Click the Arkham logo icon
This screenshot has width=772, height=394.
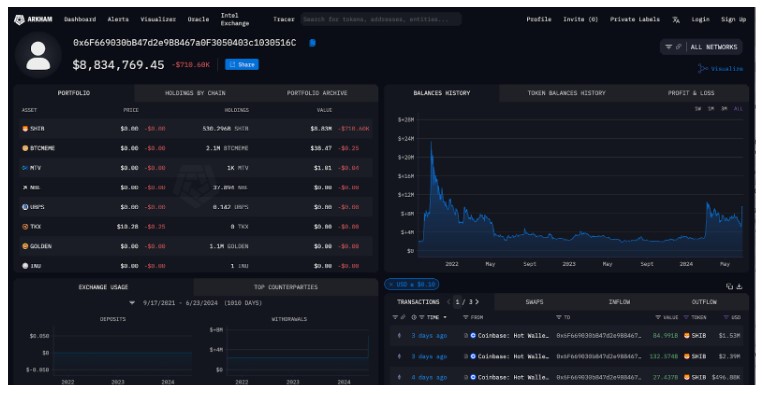tap(19, 20)
